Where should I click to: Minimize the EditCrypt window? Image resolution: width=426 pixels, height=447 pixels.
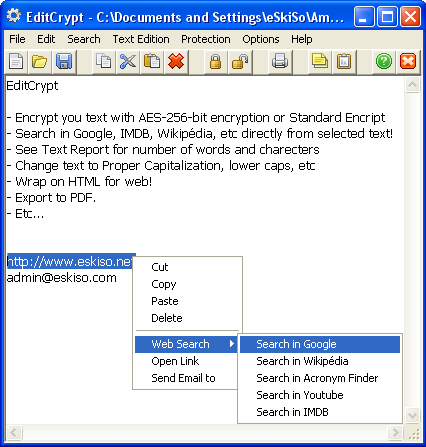[363, 16]
